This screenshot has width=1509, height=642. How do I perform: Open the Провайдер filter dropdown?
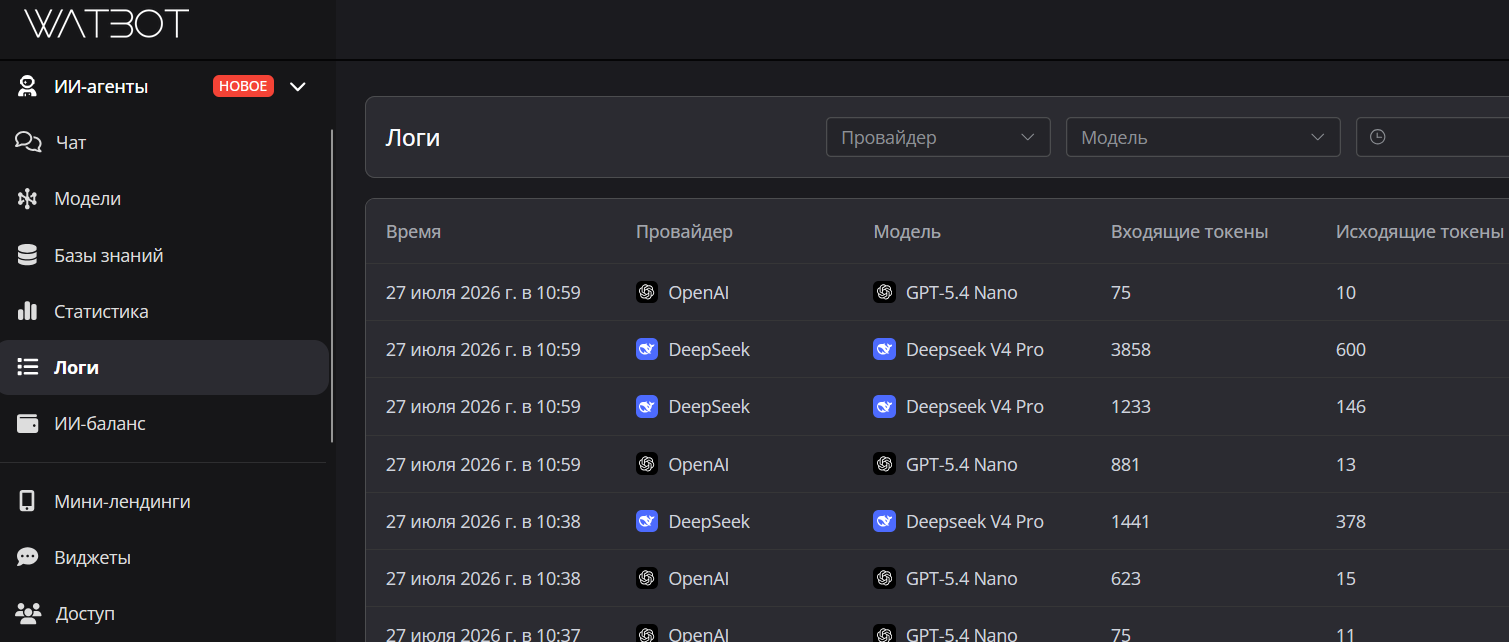tap(938, 137)
